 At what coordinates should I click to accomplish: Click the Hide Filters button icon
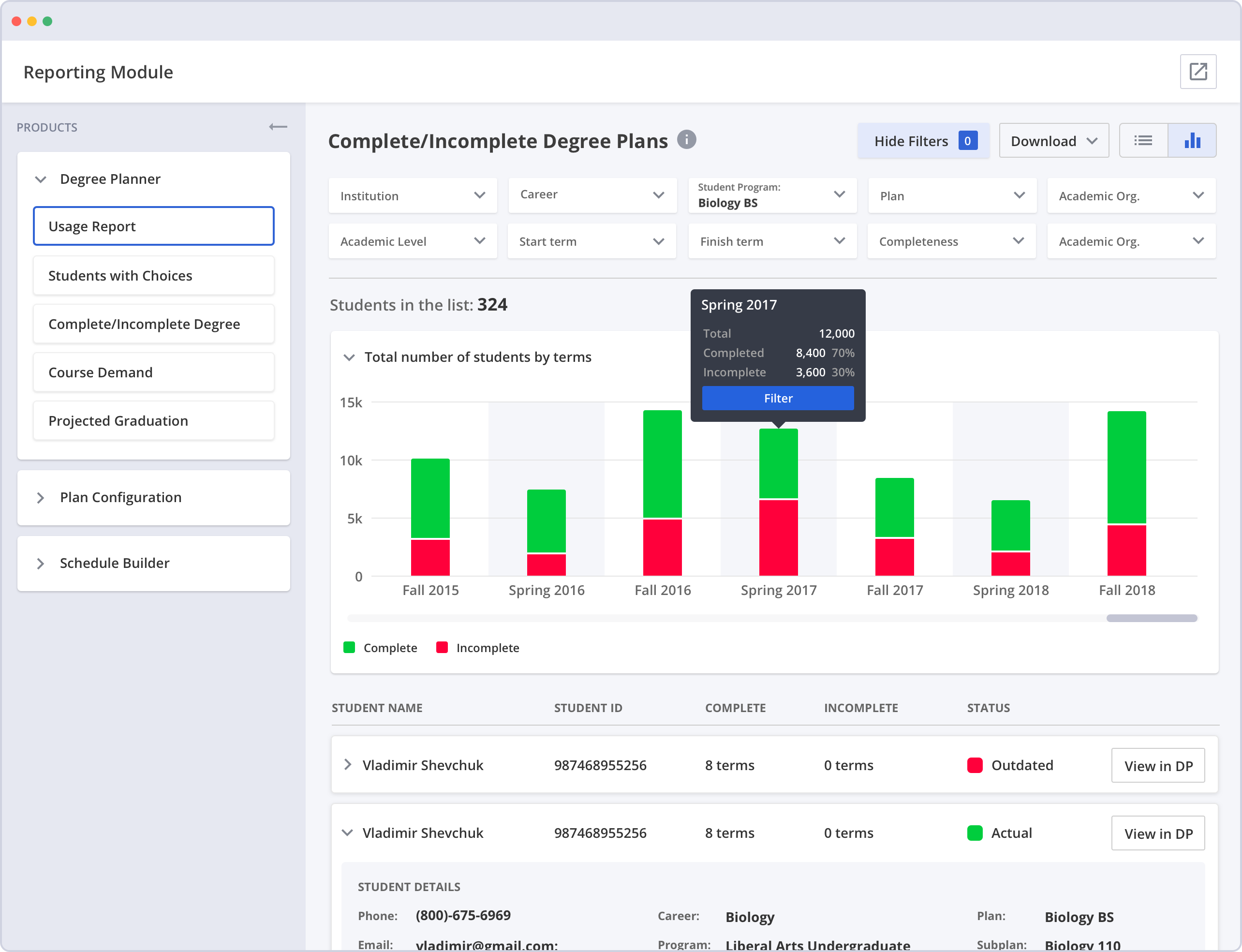[968, 140]
